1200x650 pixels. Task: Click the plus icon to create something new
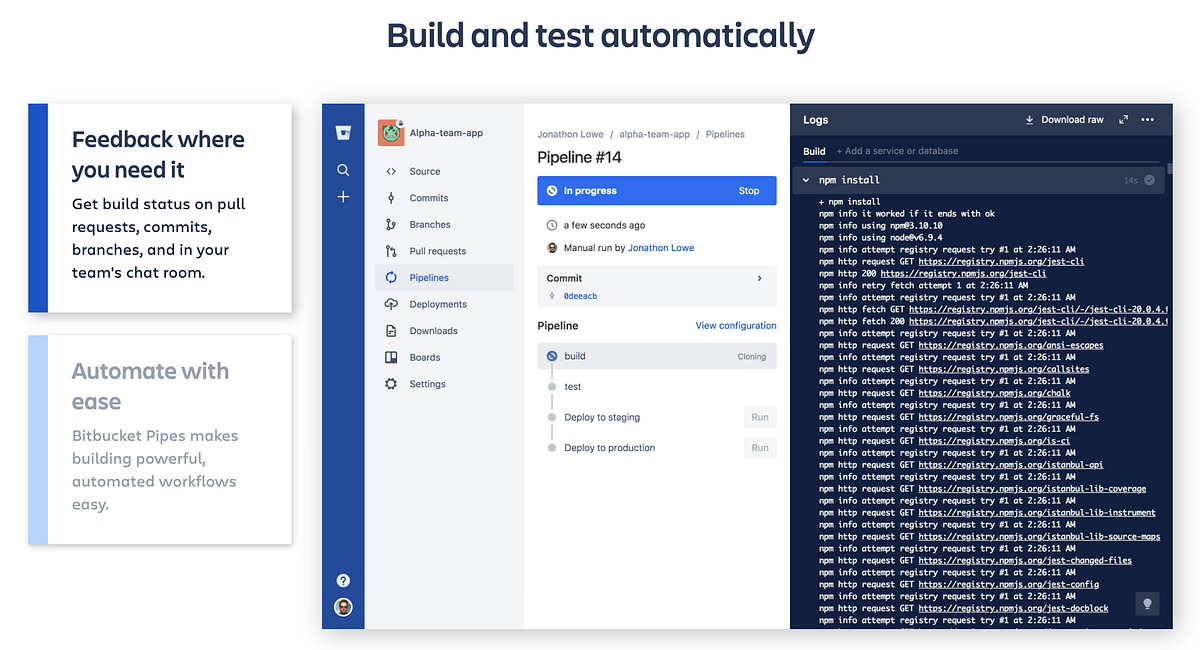343,197
